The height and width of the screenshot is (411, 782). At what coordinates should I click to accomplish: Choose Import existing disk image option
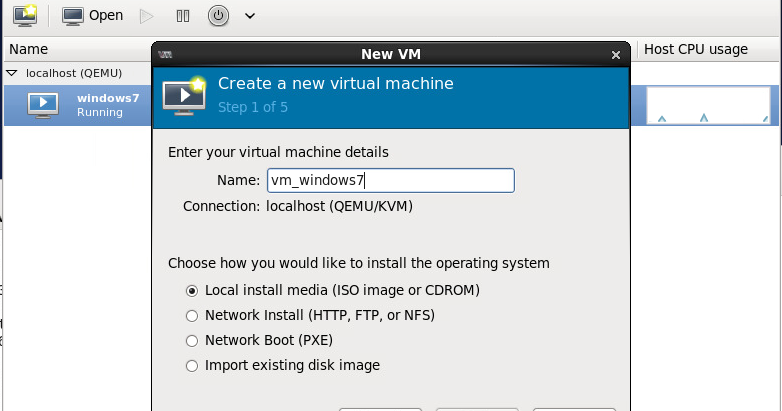pyautogui.click(x=282, y=365)
